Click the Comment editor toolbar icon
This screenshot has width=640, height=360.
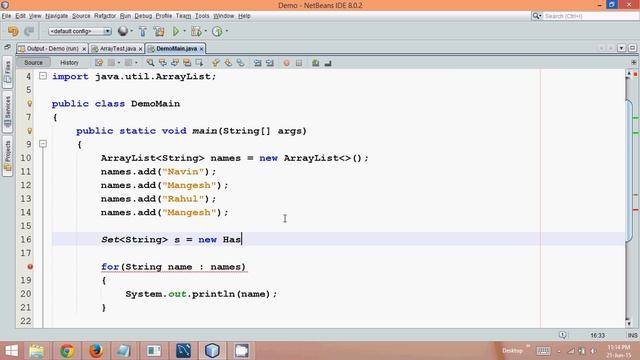pyautogui.click(x=316, y=63)
